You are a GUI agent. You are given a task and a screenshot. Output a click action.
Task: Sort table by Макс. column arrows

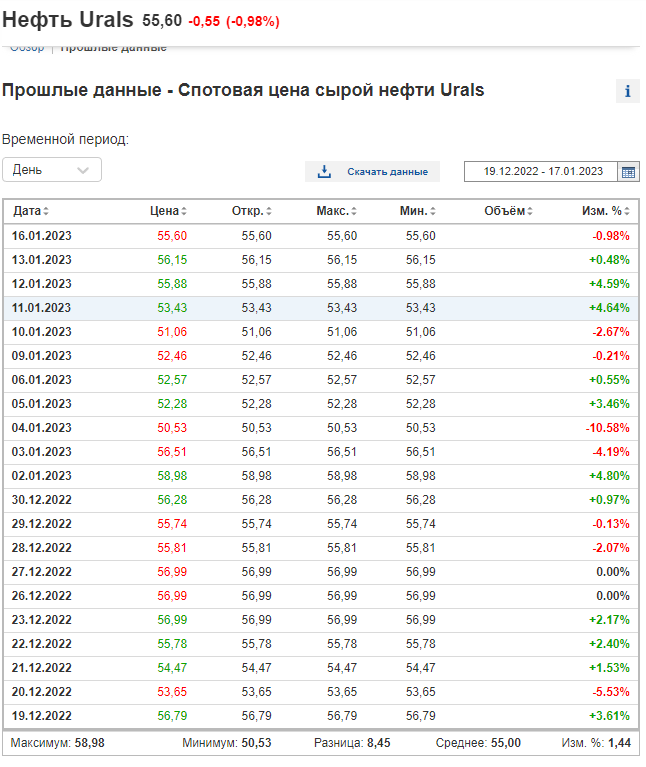click(x=354, y=211)
